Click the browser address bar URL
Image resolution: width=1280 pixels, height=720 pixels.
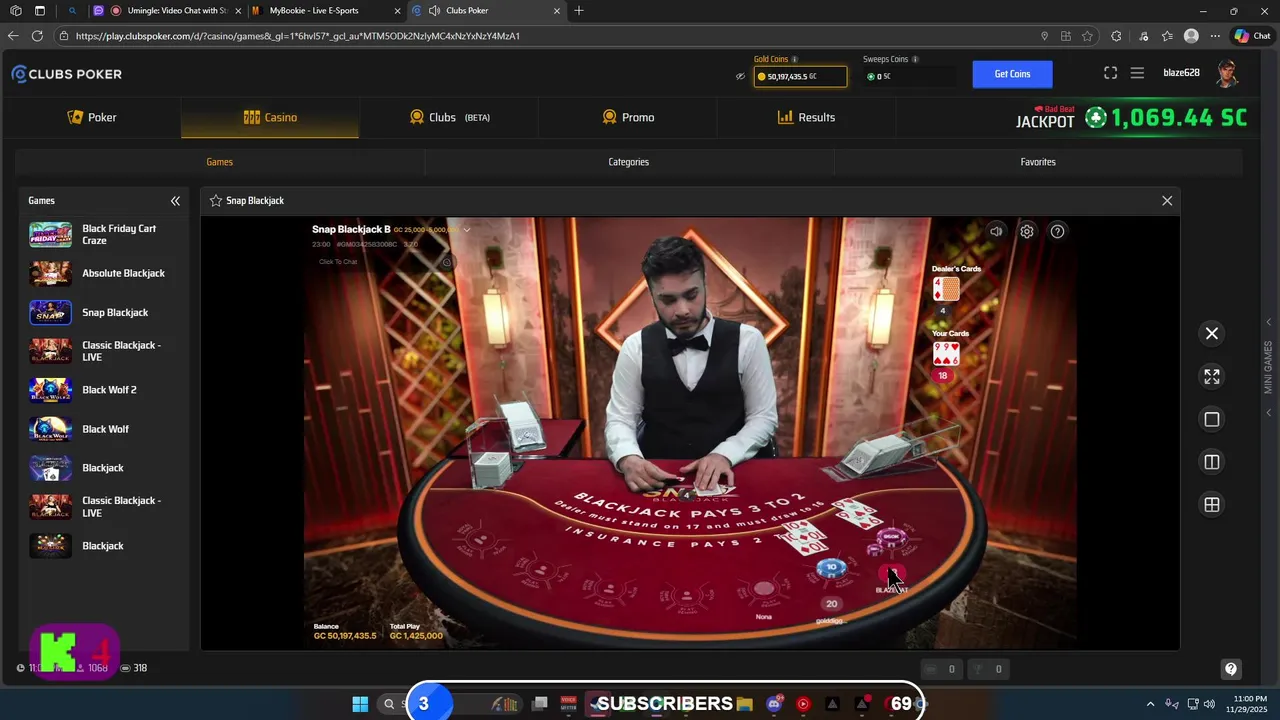pyautogui.click(x=297, y=36)
